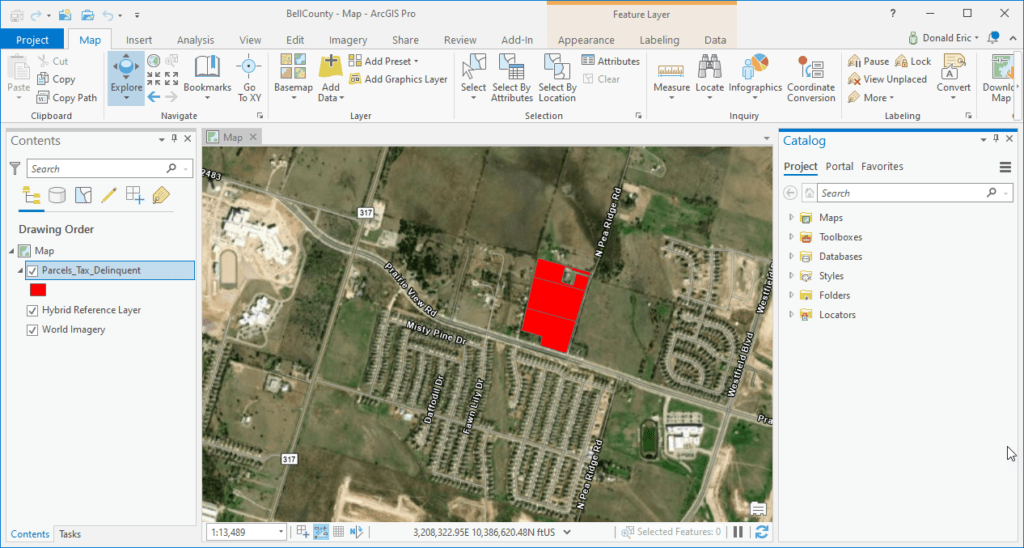Toggle Hybrid Reference Layer visibility

coord(32,310)
